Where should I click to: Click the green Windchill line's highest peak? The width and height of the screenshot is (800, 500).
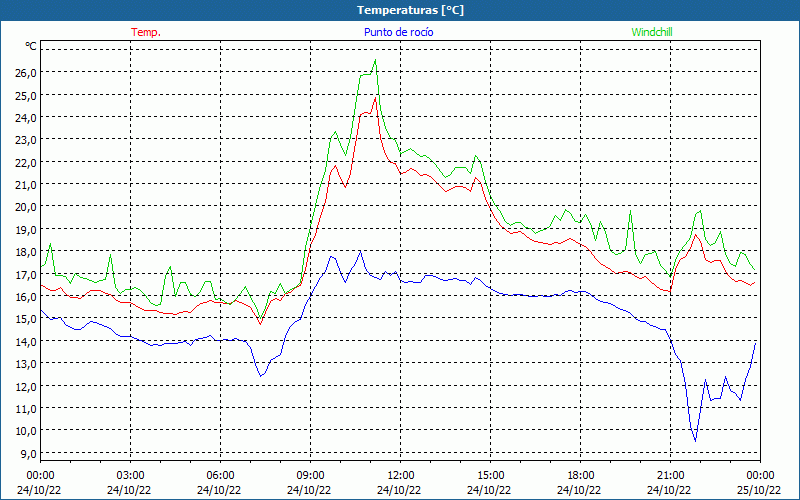point(375,60)
